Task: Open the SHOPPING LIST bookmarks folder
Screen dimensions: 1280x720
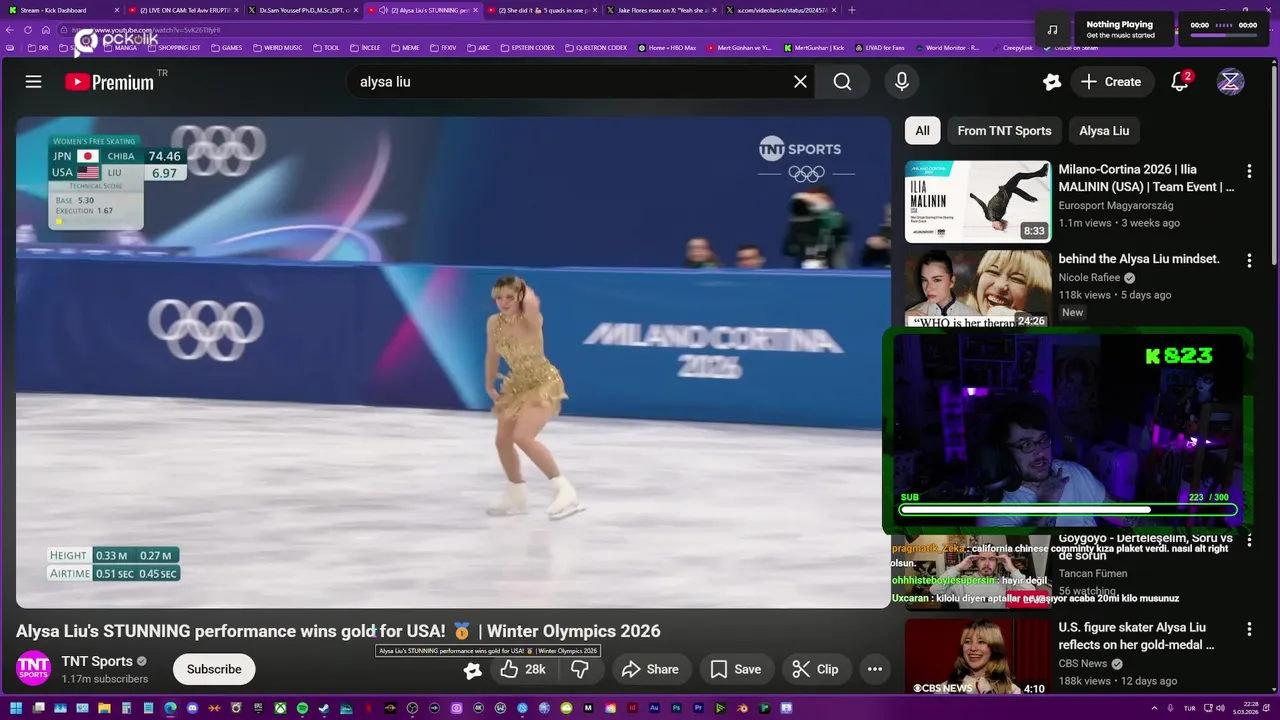Action: [173, 48]
